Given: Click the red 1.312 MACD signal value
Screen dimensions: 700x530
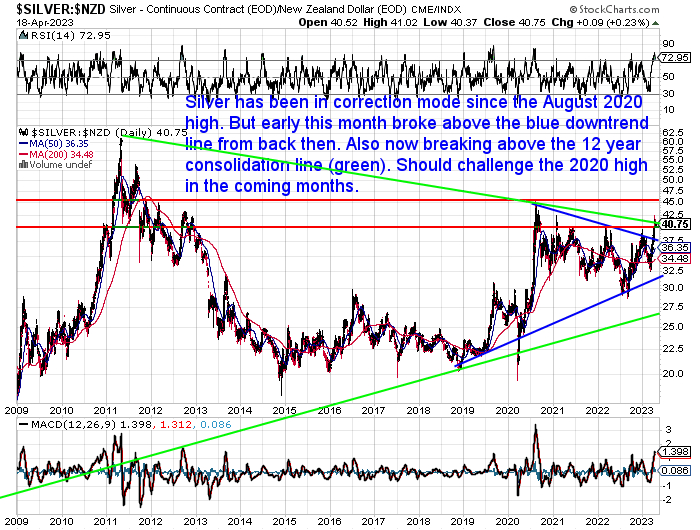Looking at the screenshot, I should click(x=175, y=424).
